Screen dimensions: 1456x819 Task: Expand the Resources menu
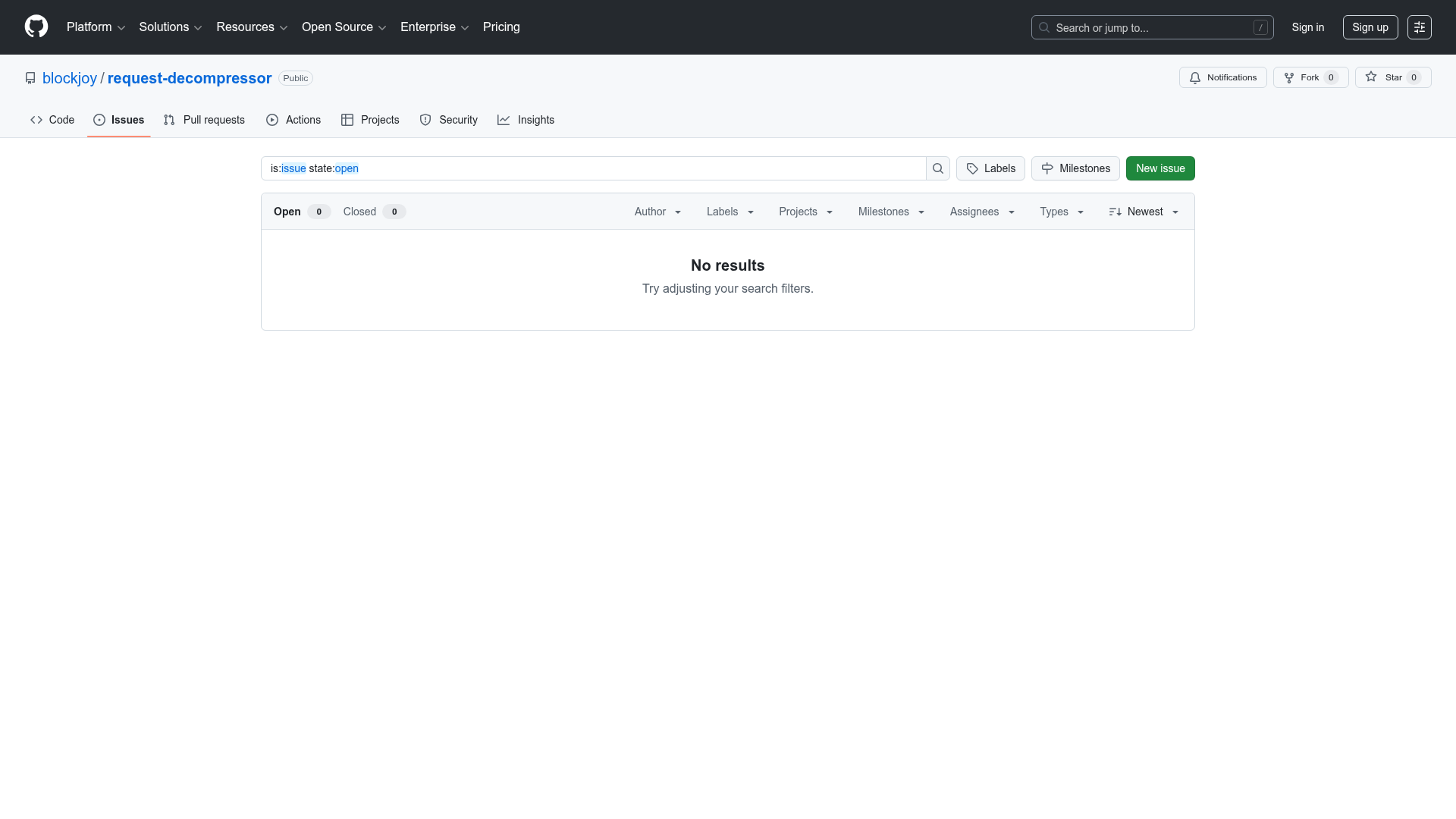(252, 27)
